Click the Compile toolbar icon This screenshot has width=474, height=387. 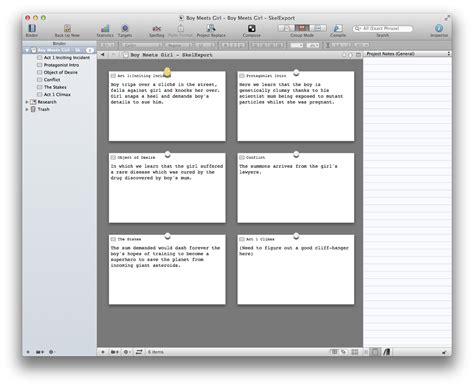(x=338, y=28)
